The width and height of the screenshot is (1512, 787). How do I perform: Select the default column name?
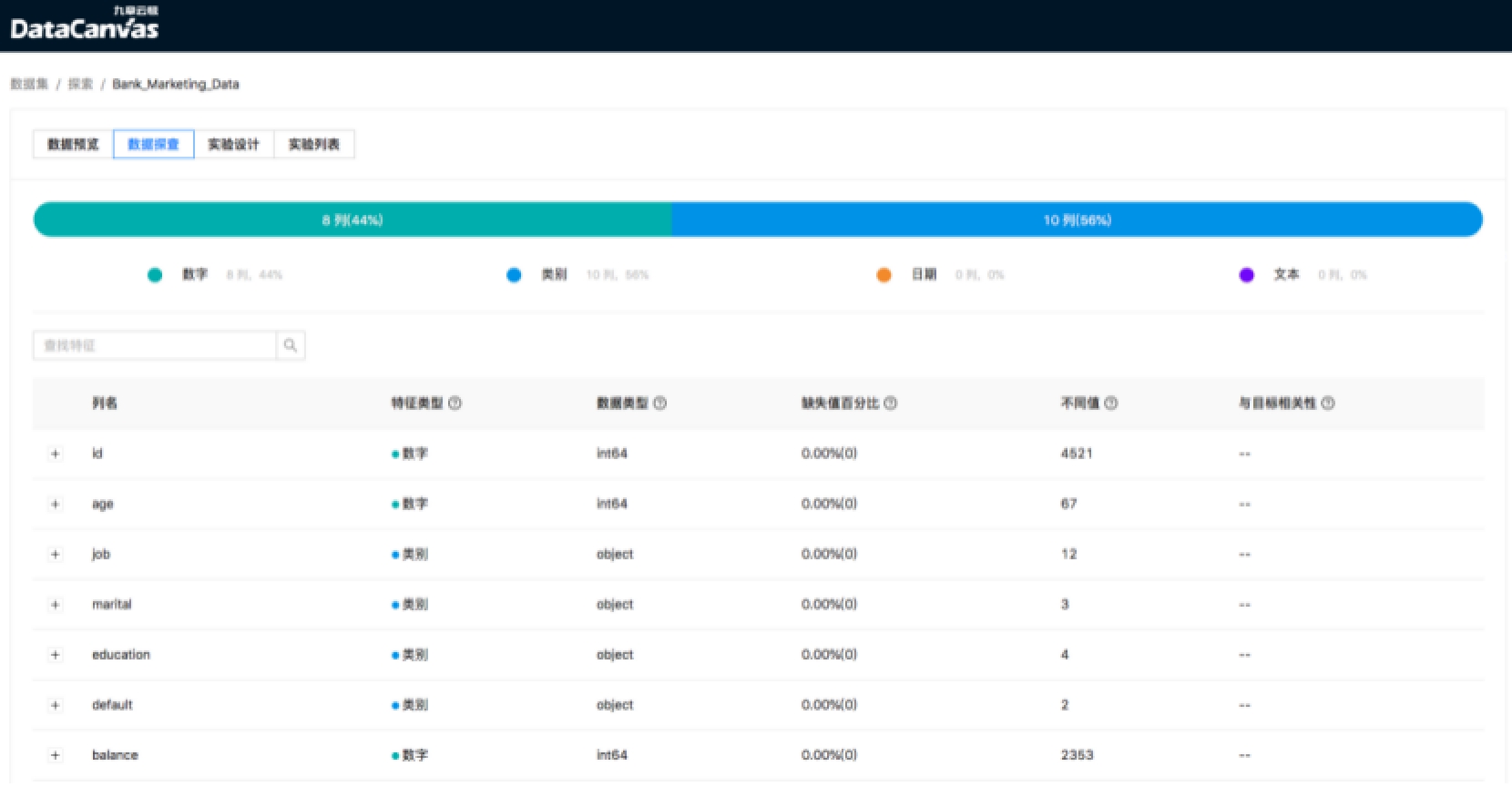[x=112, y=704]
